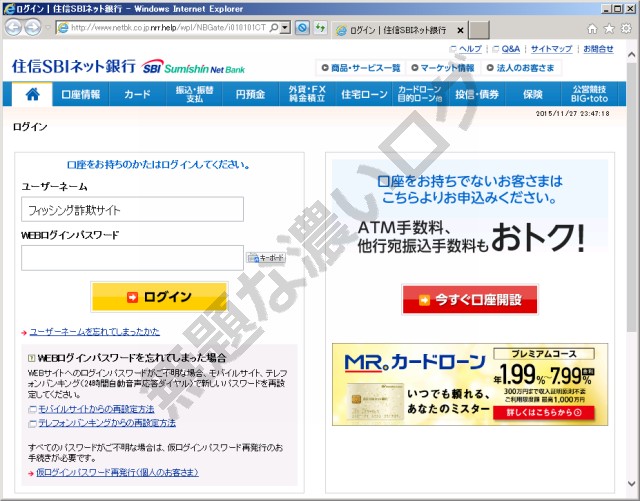Image resolution: width=640 pixels, height=501 pixels.
Task: Click the browser Forward arrow button
Action: pos(33,28)
